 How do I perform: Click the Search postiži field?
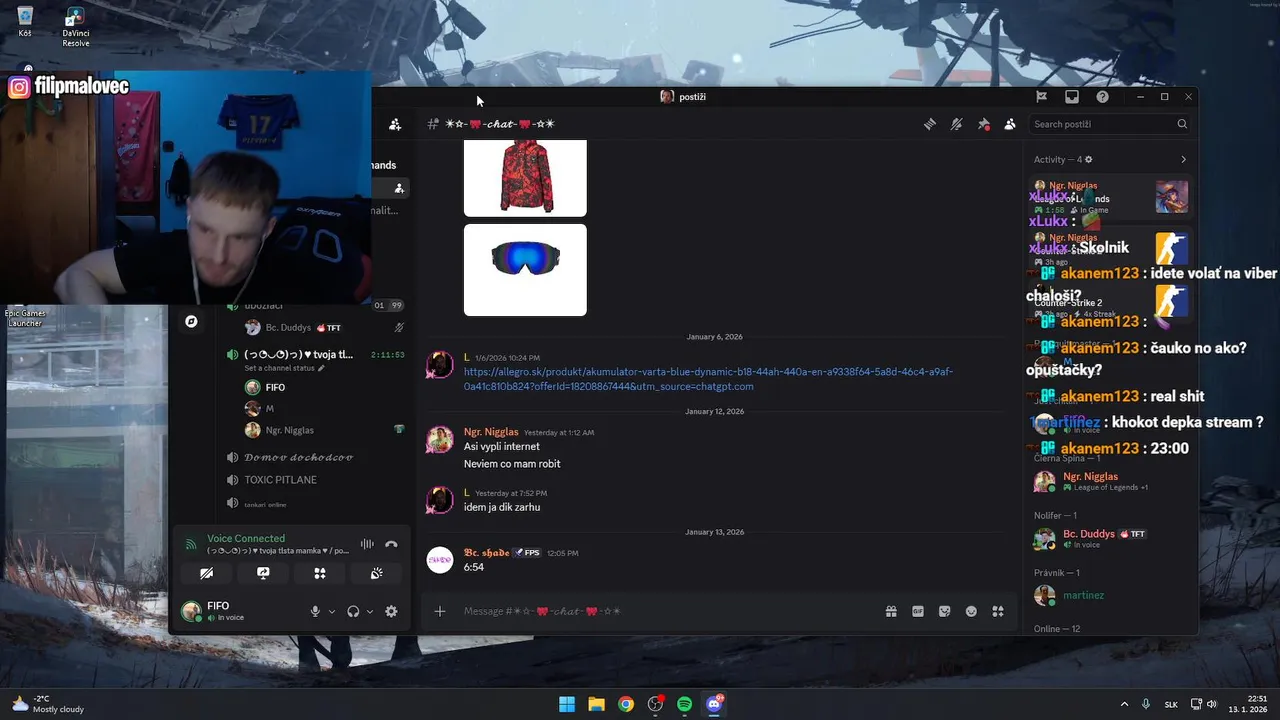1109,124
